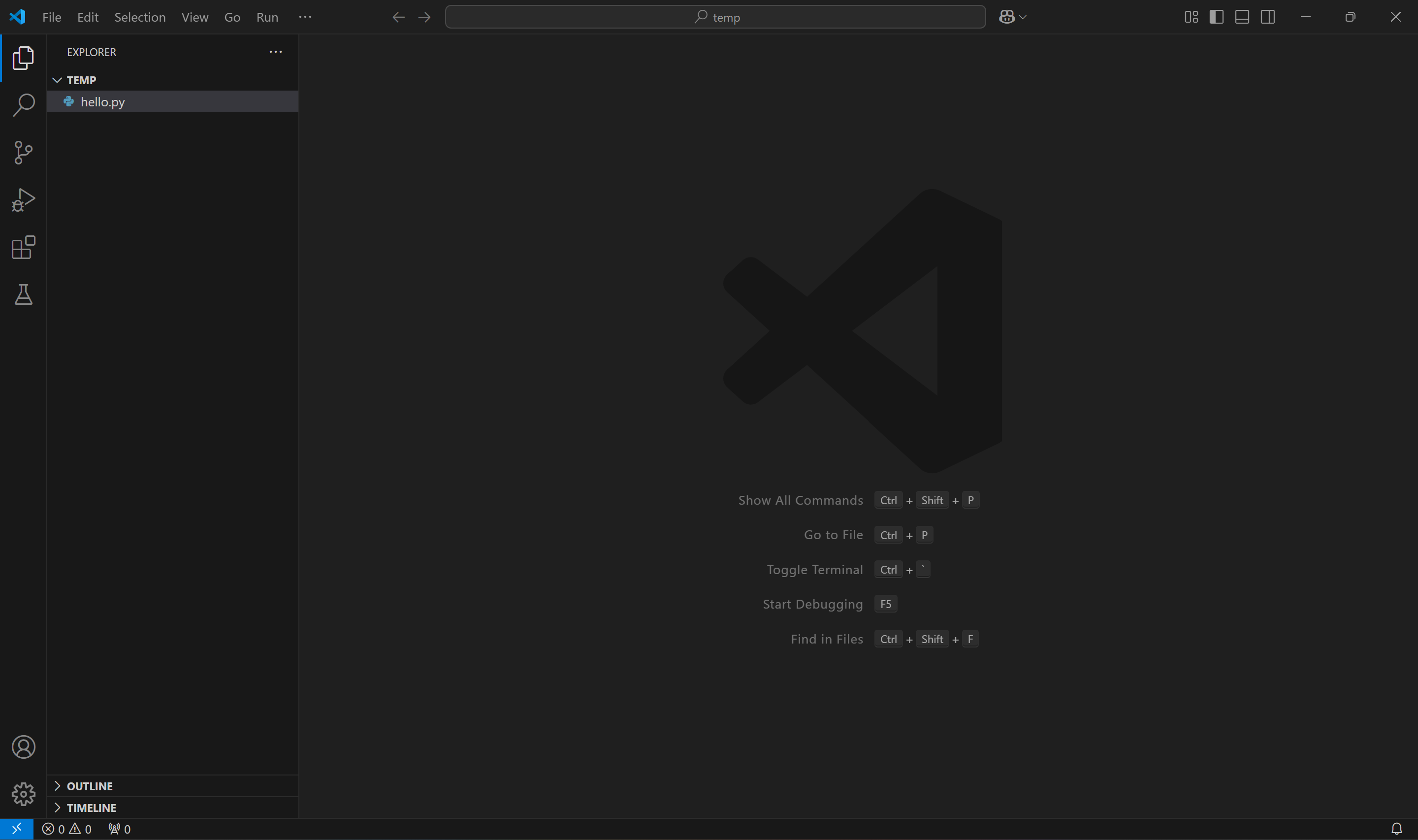Toggle the bottom panel
Viewport: 1418px width, 840px height.
coord(1242,17)
